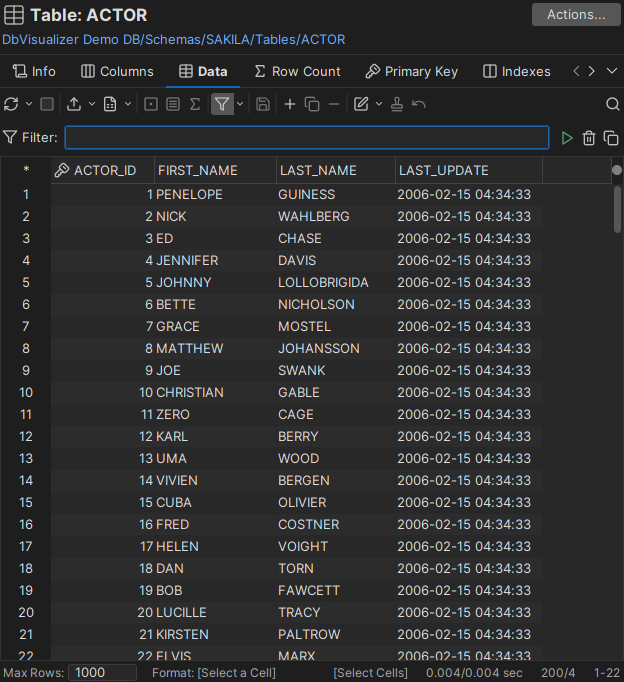The width and height of the screenshot is (624, 682).
Task: Delete row with the minus icon
Action: coord(334,104)
